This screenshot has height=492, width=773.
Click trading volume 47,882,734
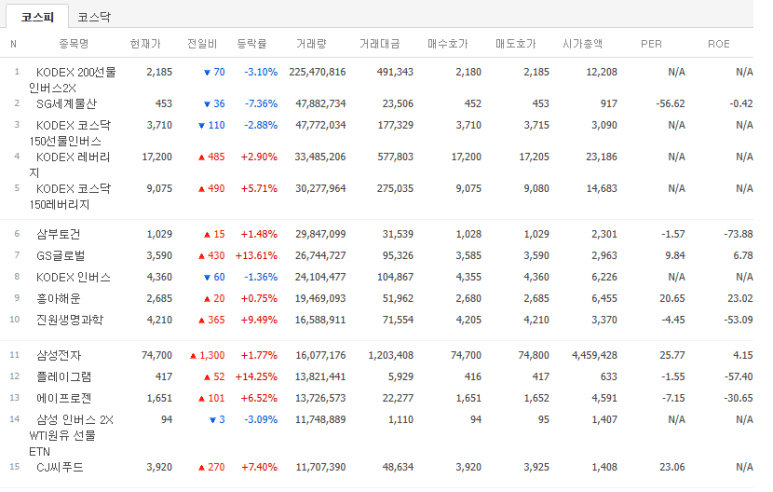tap(320, 104)
